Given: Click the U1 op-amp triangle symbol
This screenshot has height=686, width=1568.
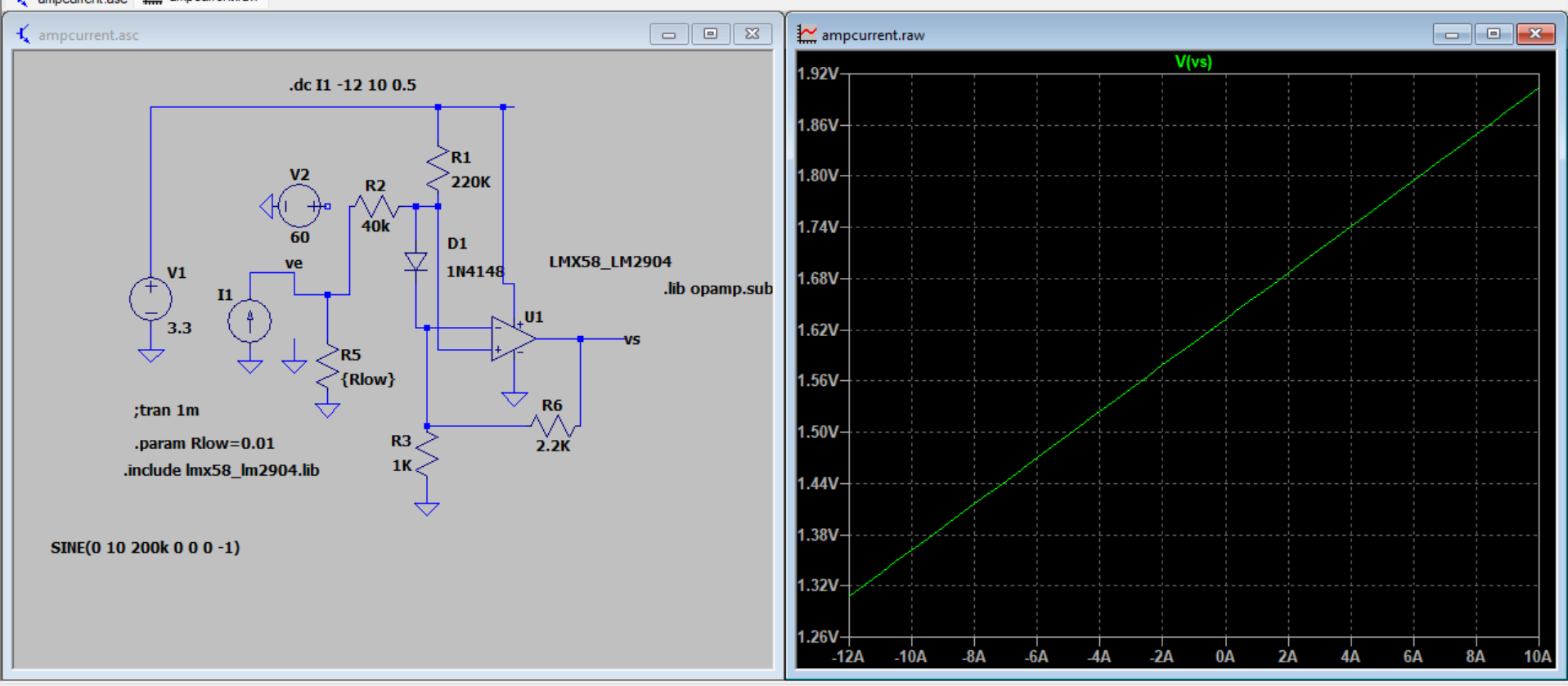Looking at the screenshot, I should (x=512, y=339).
